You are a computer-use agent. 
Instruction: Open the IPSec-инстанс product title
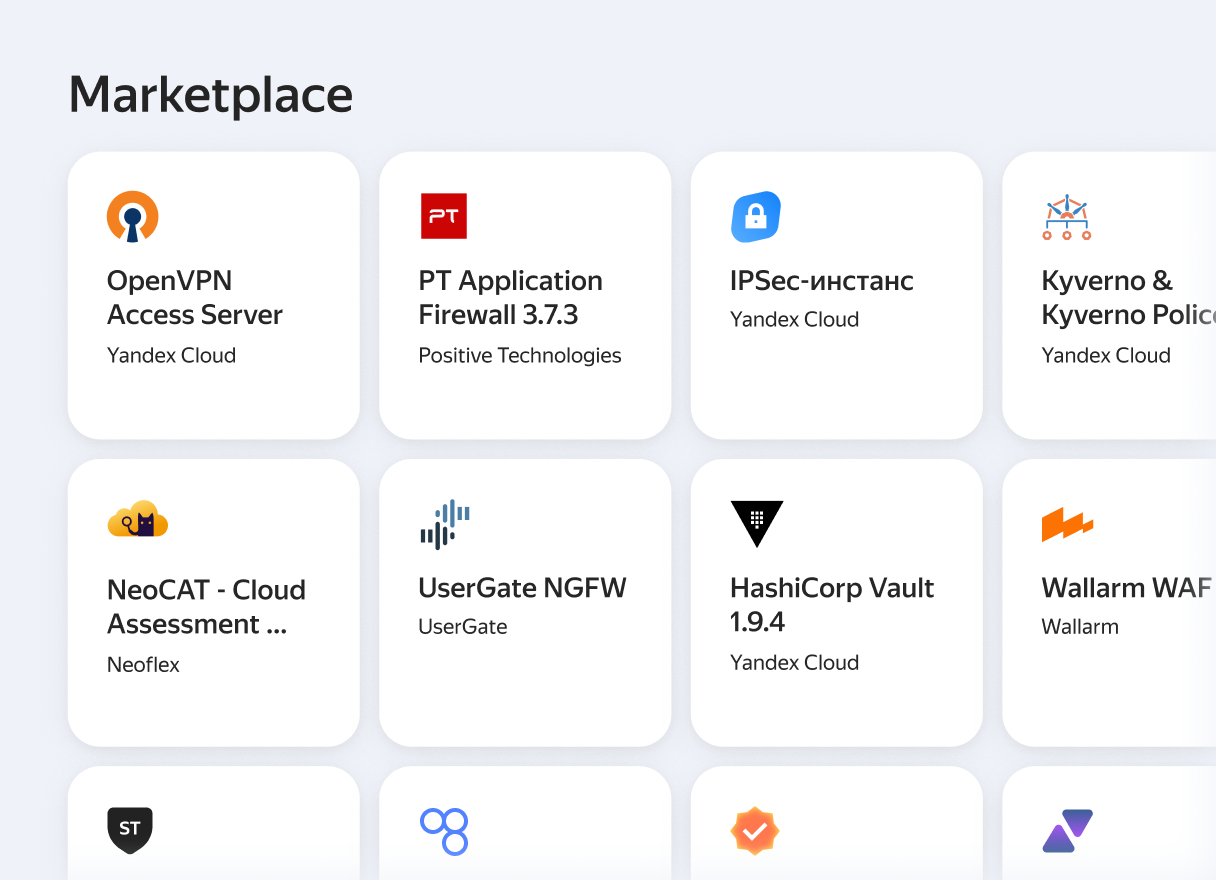822,281
